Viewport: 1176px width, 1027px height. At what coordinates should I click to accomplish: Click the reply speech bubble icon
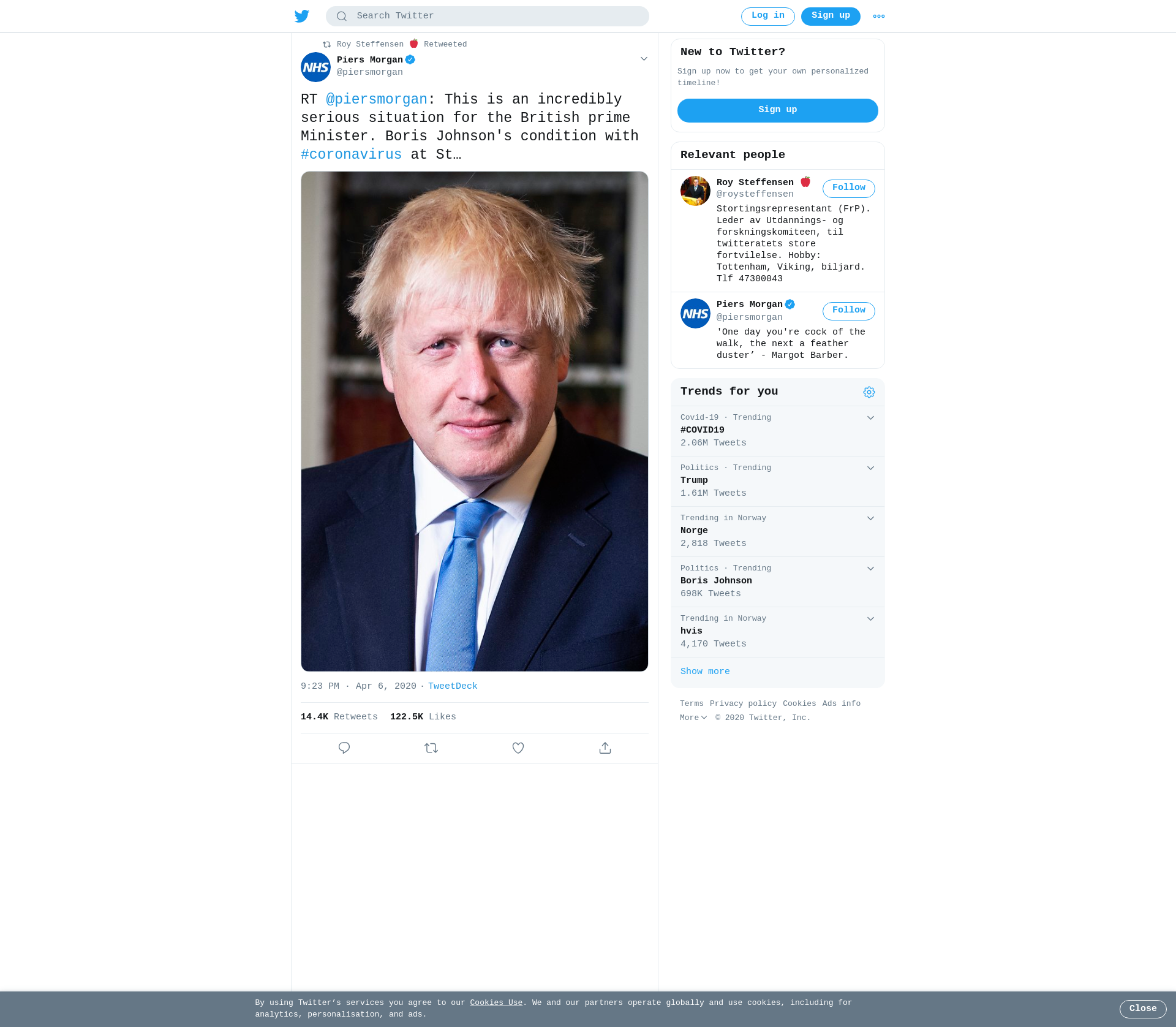click(x=344, y=748)
